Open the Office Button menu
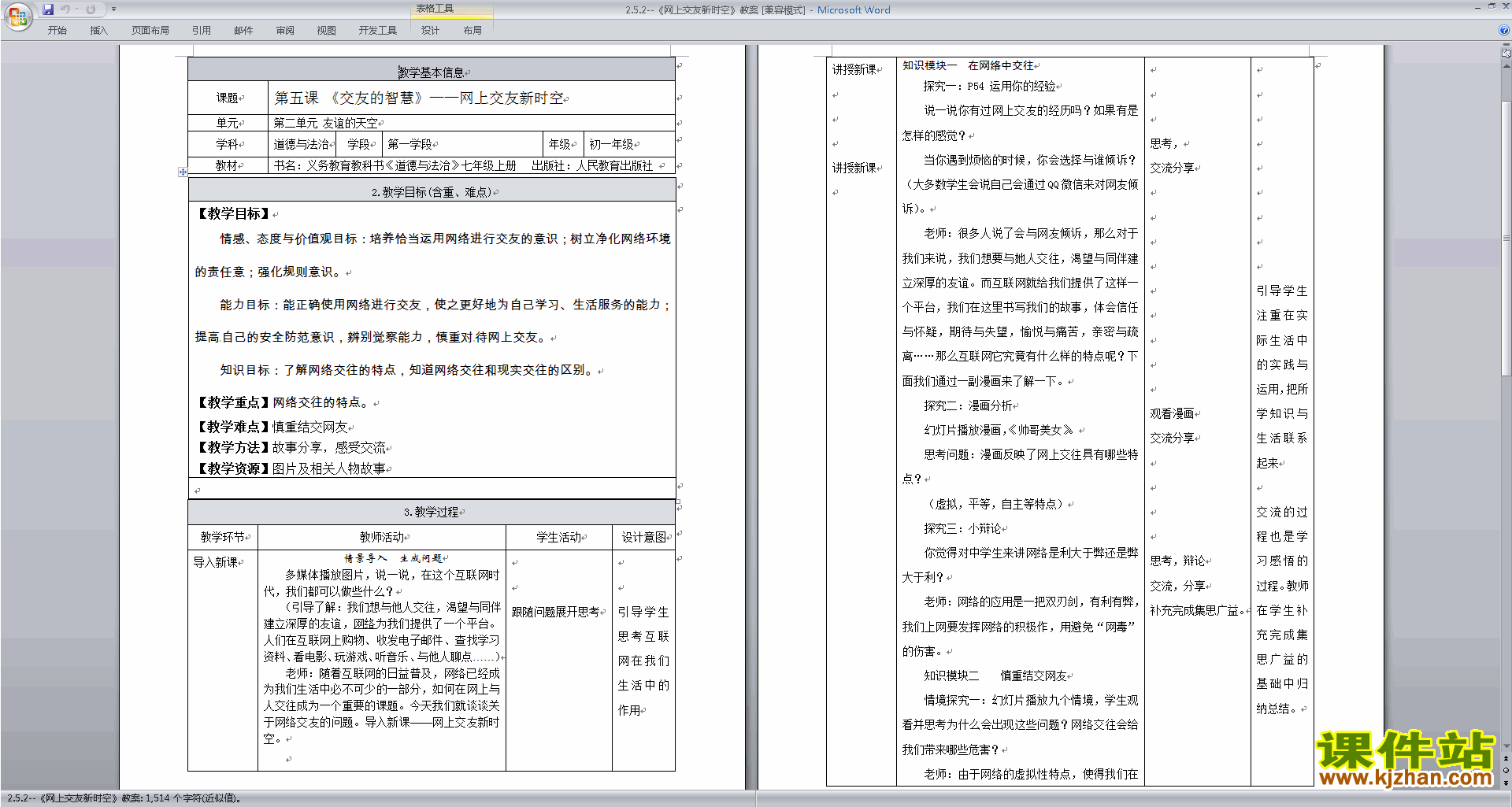The image size is (1512, 807). (17, 17)
